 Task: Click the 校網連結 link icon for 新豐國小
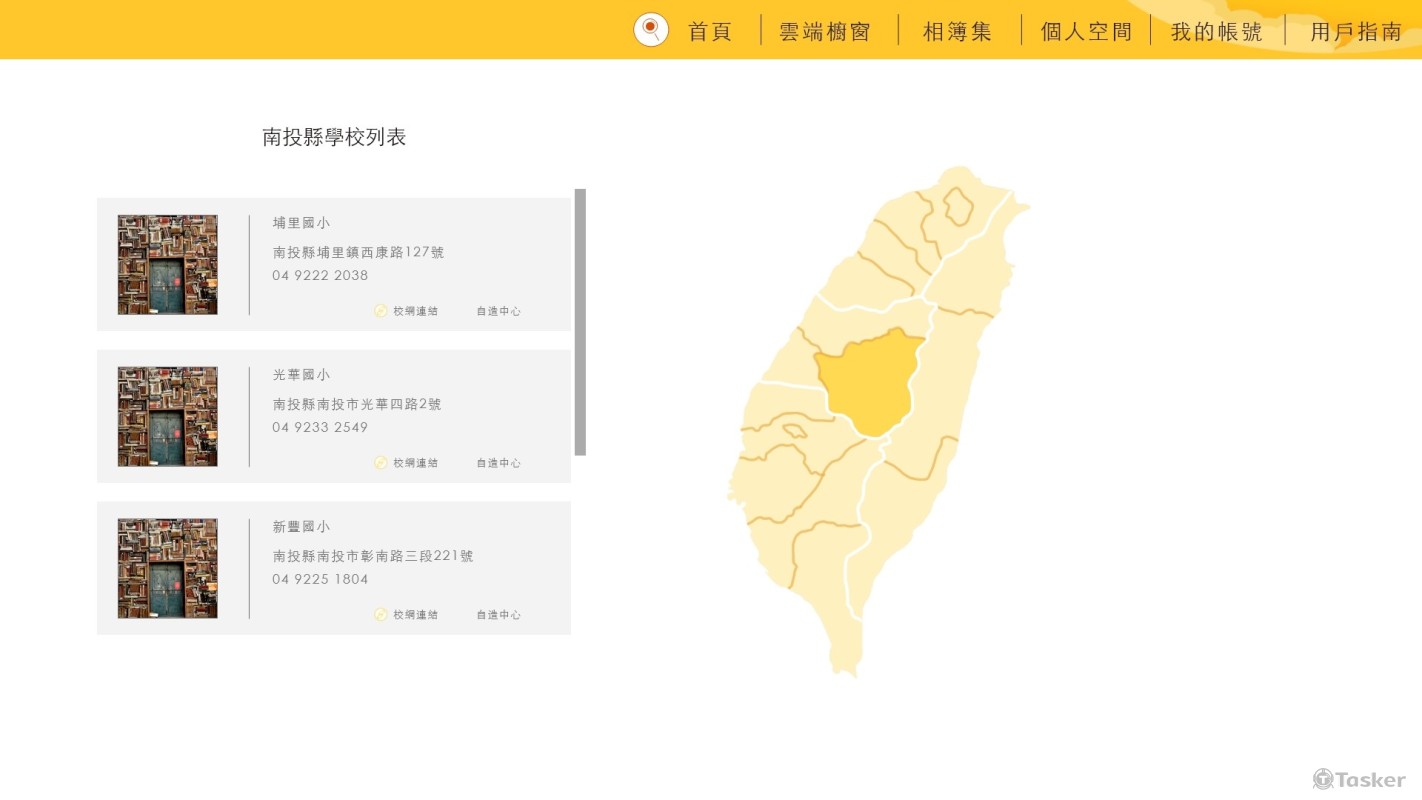tap(381, 615)
